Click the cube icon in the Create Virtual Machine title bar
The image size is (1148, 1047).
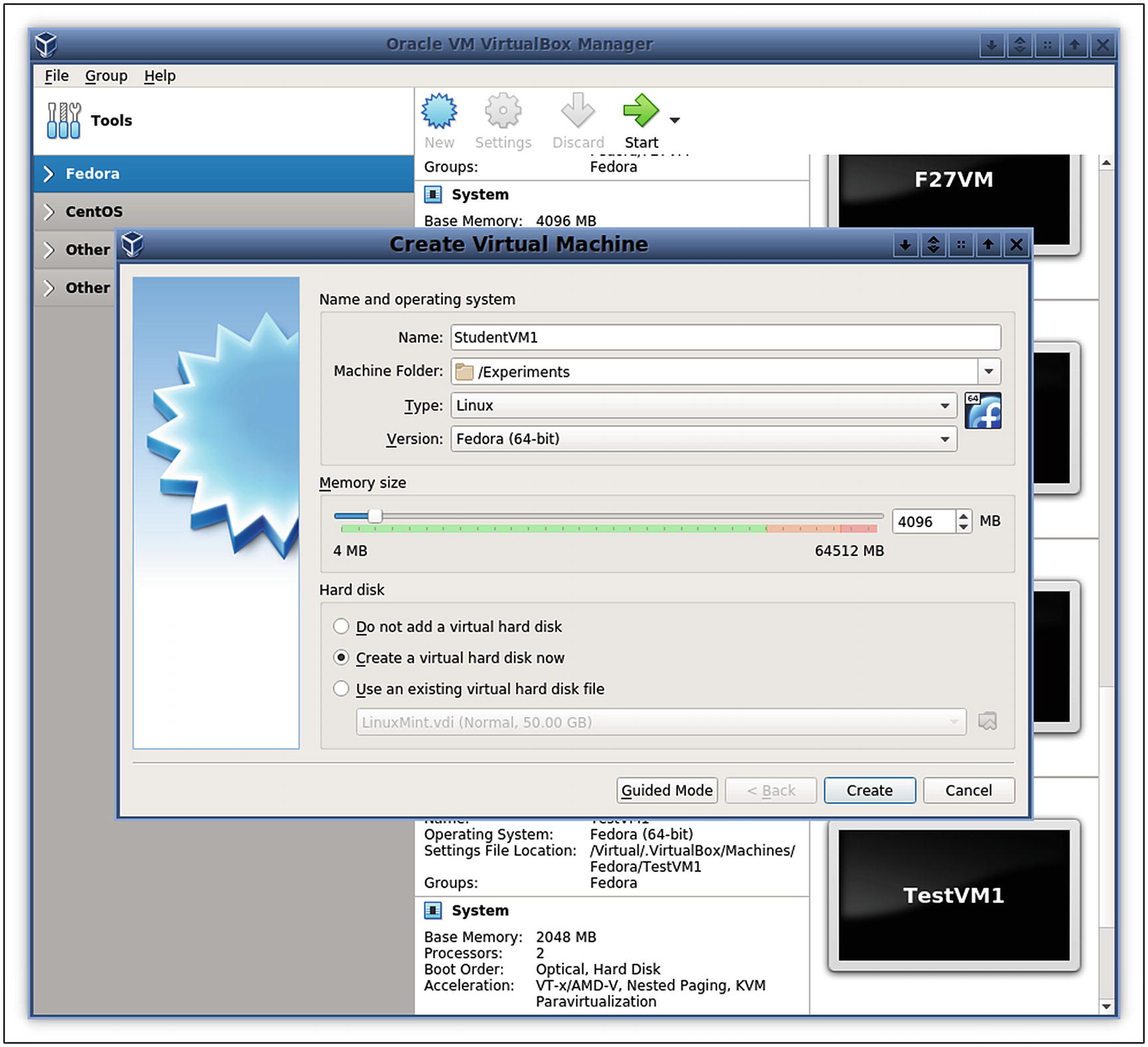tap(132, 244)
